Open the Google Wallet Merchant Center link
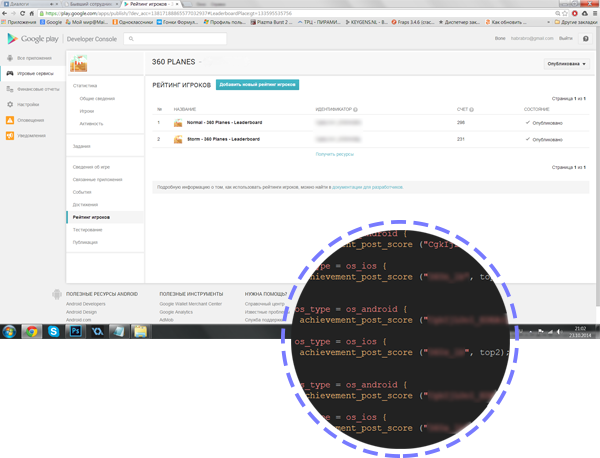600x458 pixels. tap(191, 304)
